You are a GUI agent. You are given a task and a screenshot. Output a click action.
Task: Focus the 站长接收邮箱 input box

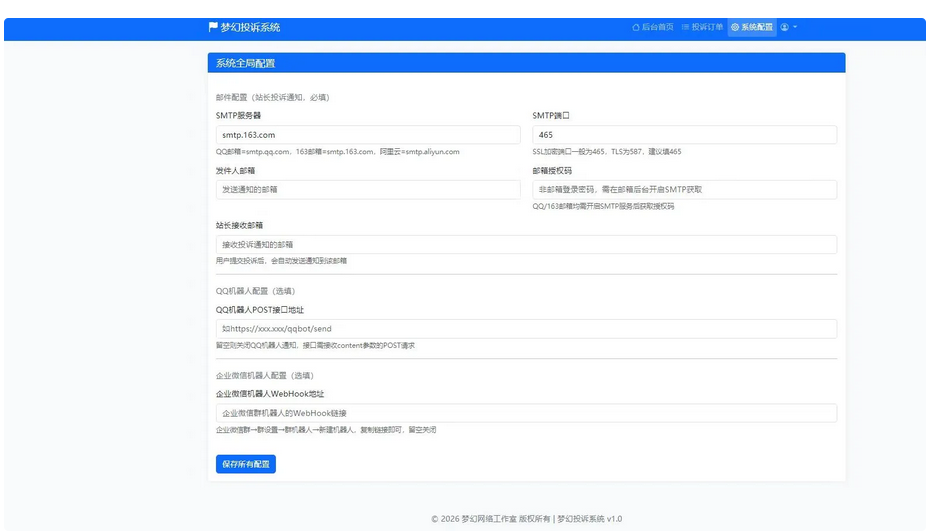tap(526, 244)
